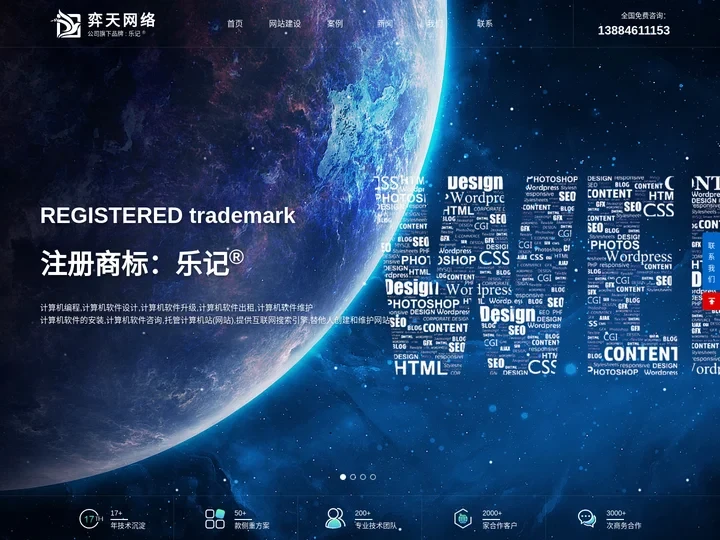The image size is (720, 540).
Task: Open the 首页 menu item
Action: pyautogui.click(x=235, y=23)
